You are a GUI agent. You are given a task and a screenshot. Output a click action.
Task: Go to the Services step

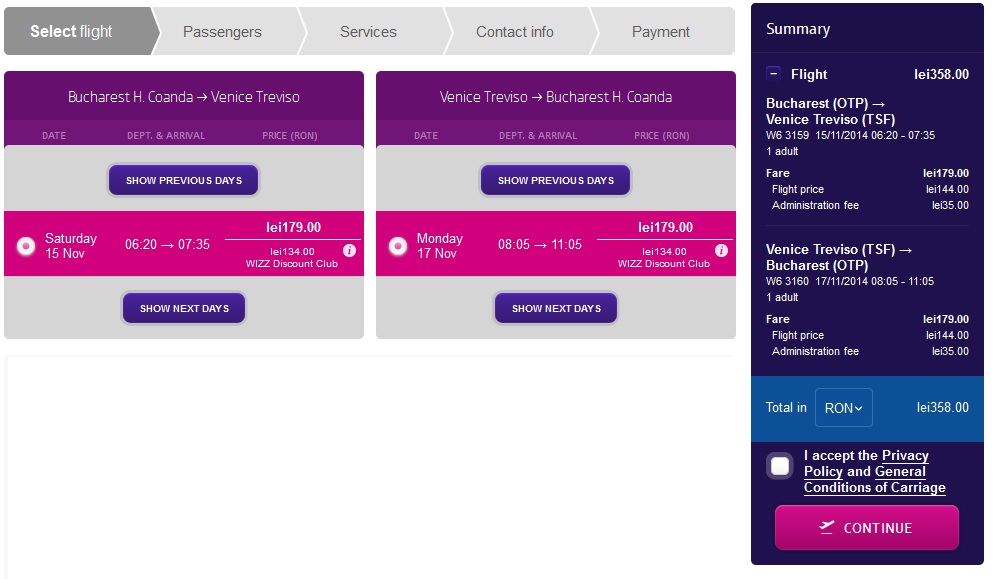[368, 32]
